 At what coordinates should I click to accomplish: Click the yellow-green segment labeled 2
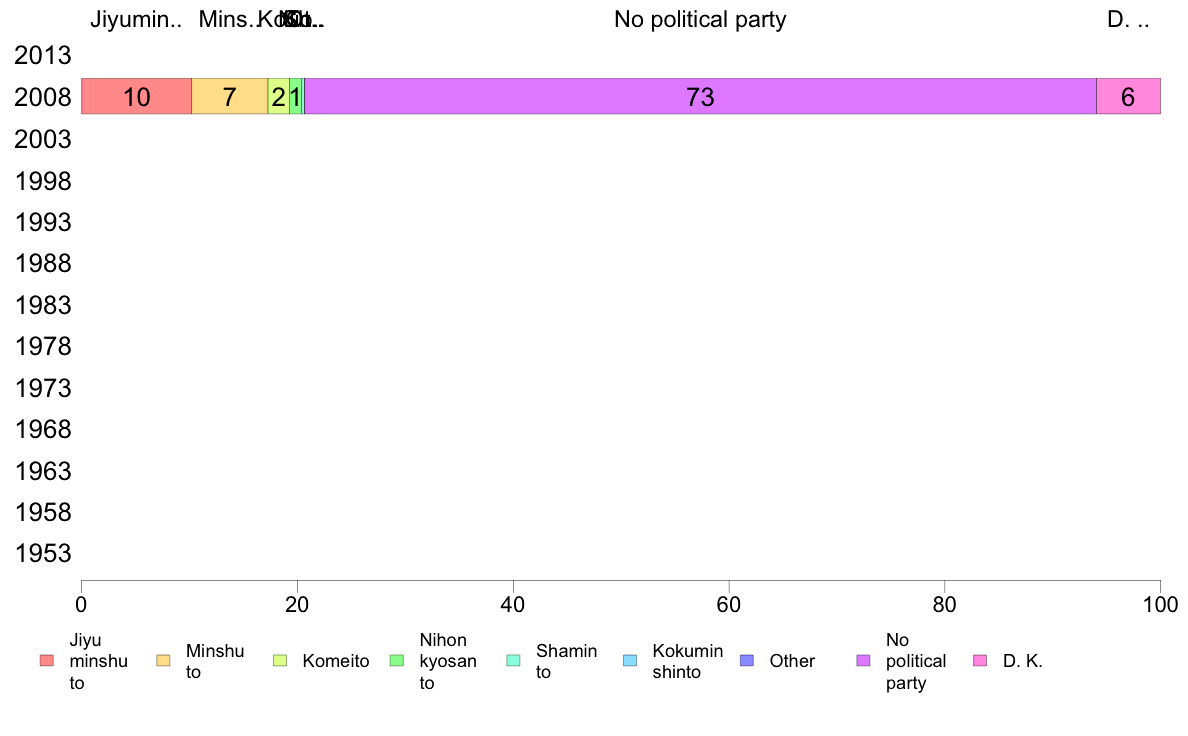pos(279,96)
